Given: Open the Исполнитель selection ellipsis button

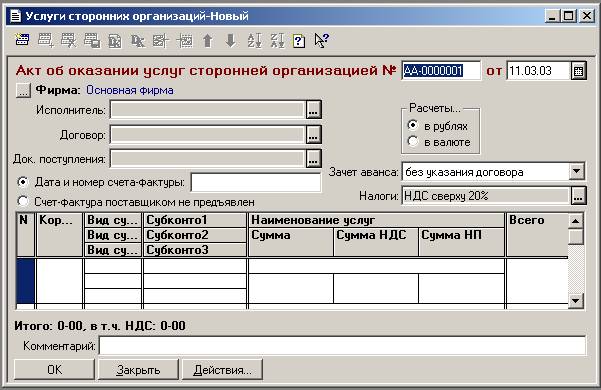Looking at the screenshot, I should point(314,110).
